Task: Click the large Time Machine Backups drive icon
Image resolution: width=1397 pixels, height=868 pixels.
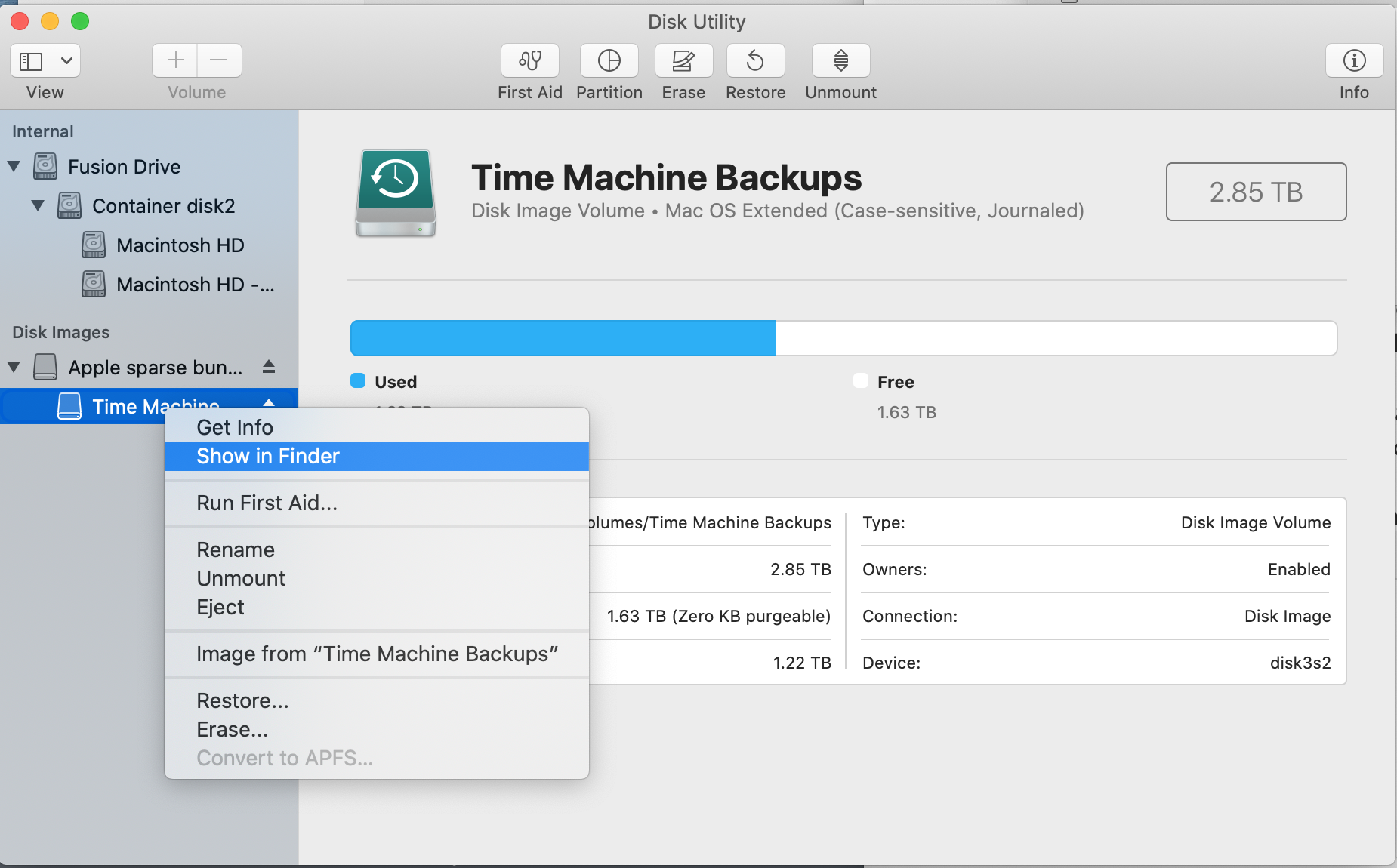Action: click(396, 193)
